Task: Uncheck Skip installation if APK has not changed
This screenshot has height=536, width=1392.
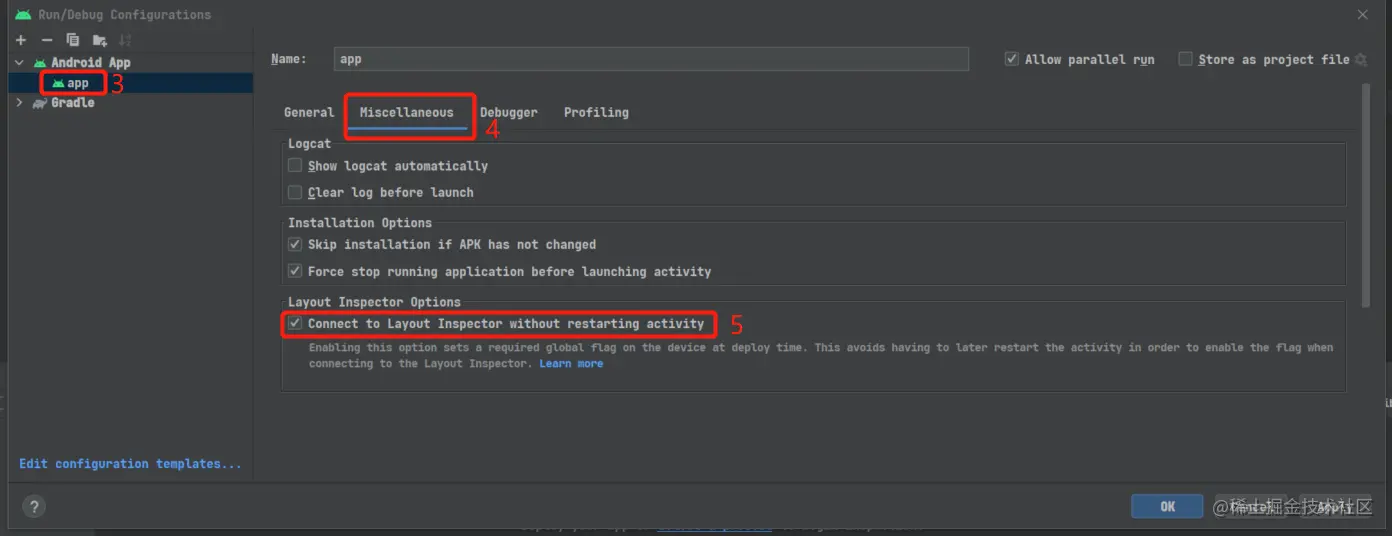Action: [x=295, y=244]
